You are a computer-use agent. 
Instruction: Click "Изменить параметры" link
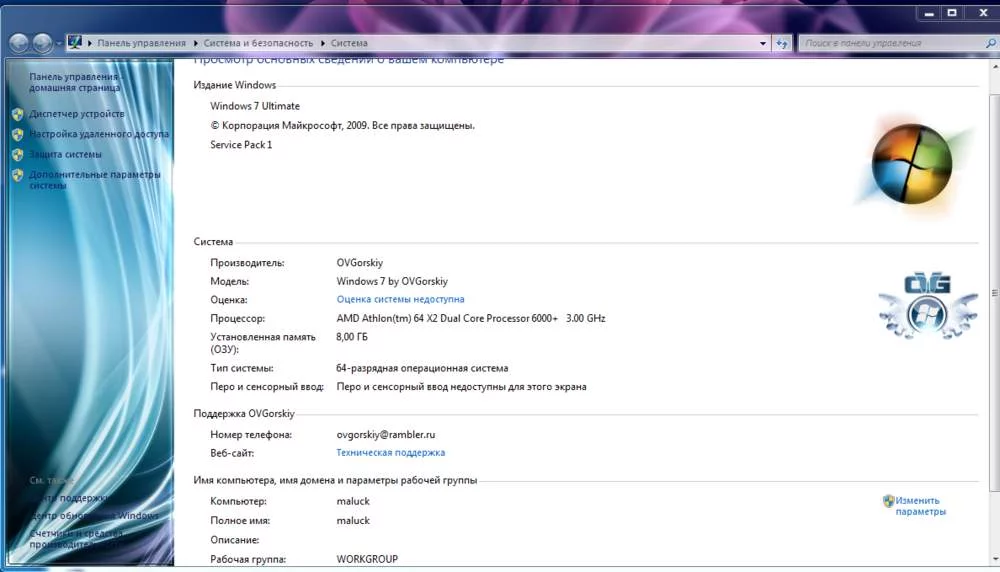(x=921, y=506)
